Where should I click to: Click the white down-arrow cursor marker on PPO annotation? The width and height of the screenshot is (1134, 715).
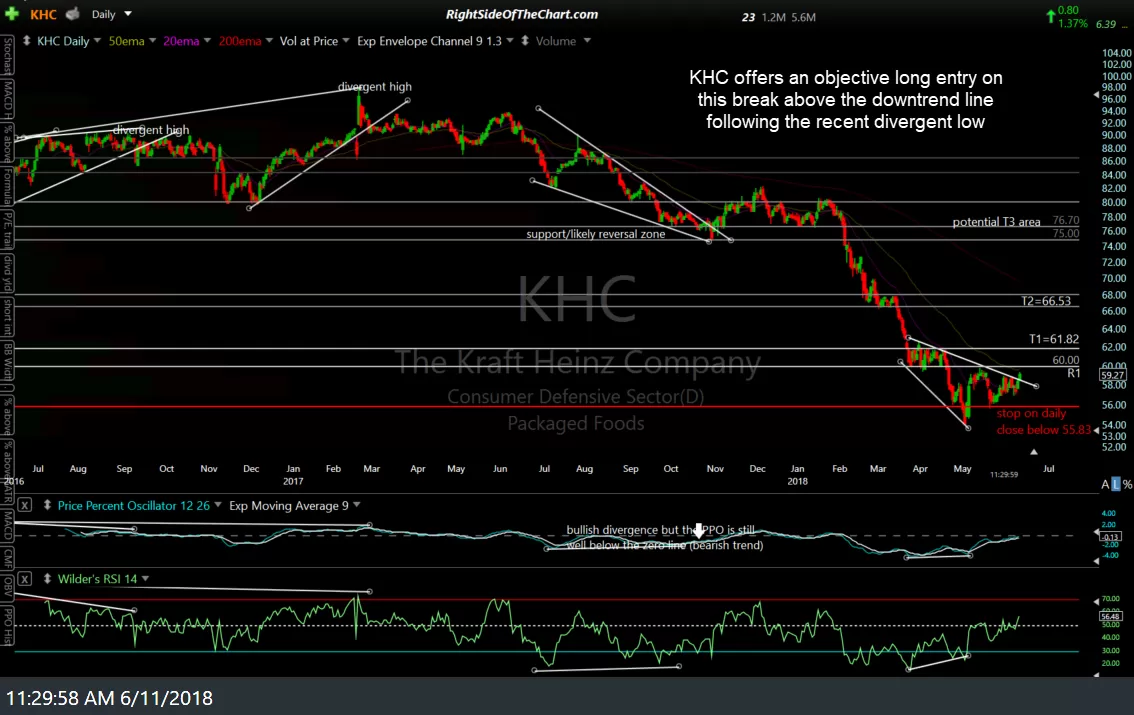(x=698, y=531)
